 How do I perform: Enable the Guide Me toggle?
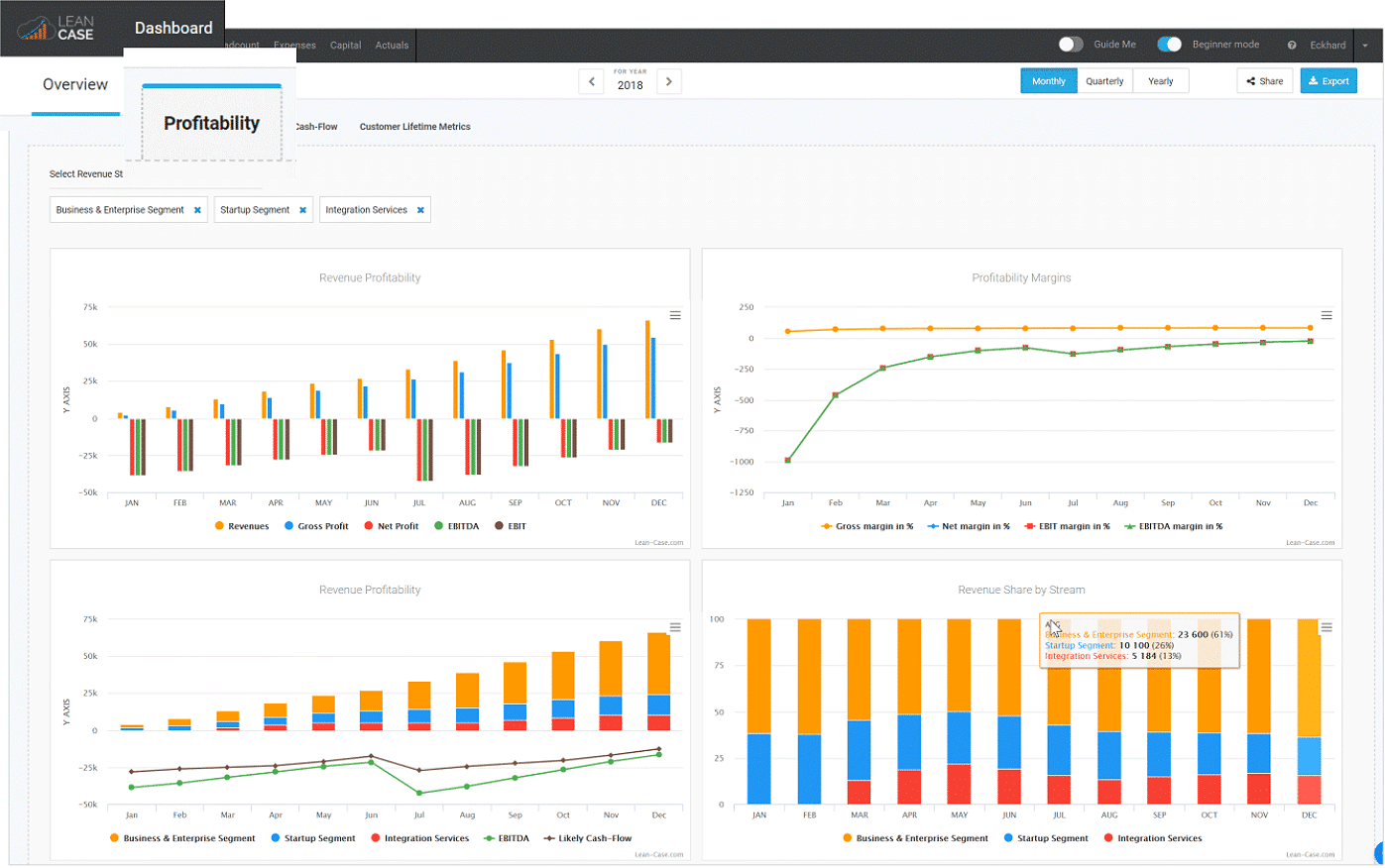(1071, 45)
